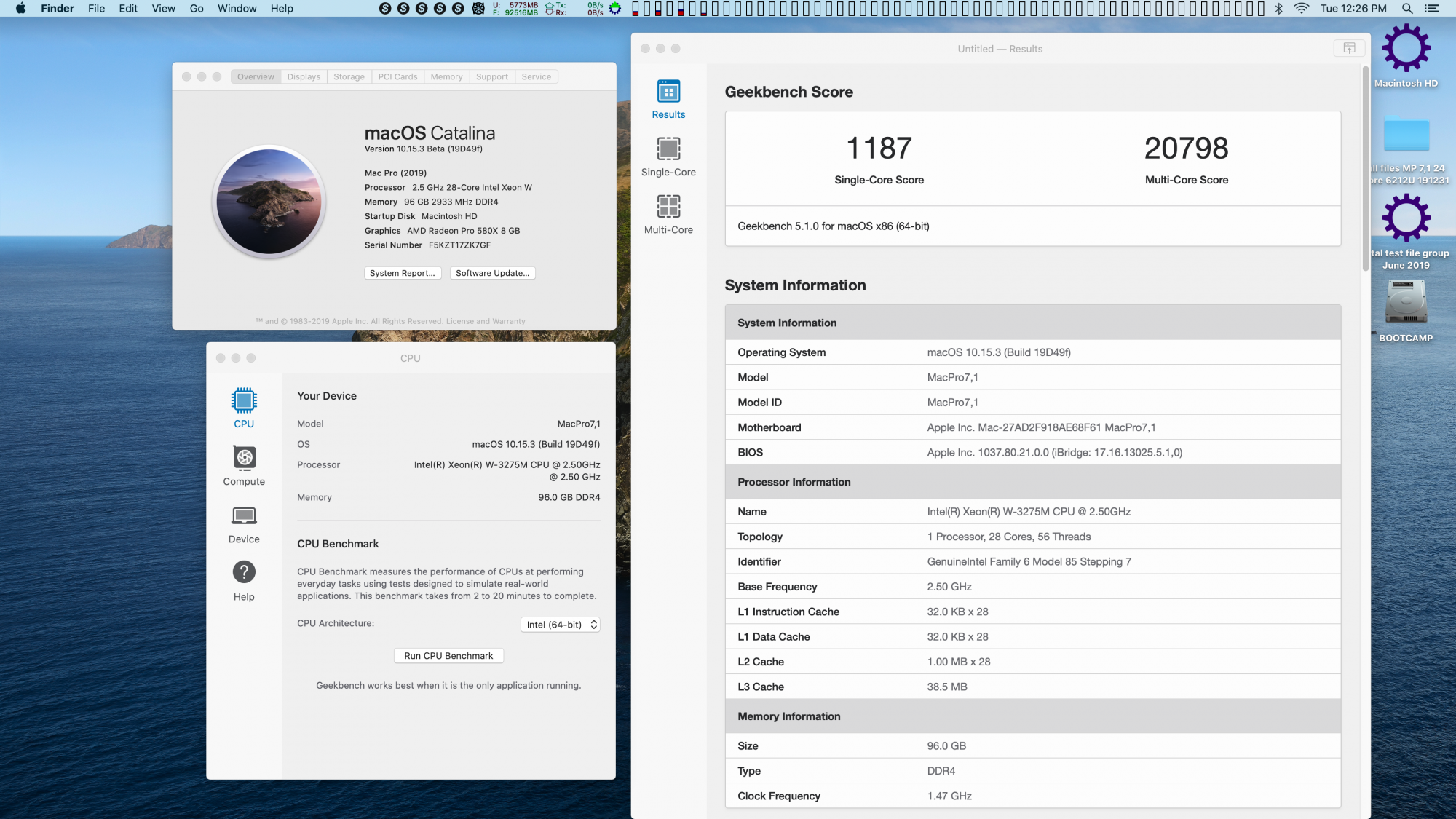Open the Notification Center list icon
This screenshot has height=819, width=1456.
click(1432, 9)
